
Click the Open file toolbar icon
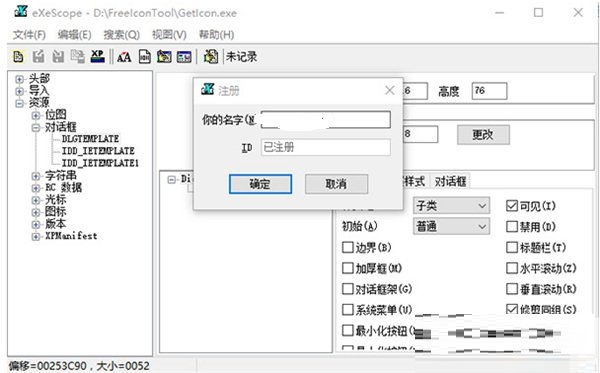[18, 57]
